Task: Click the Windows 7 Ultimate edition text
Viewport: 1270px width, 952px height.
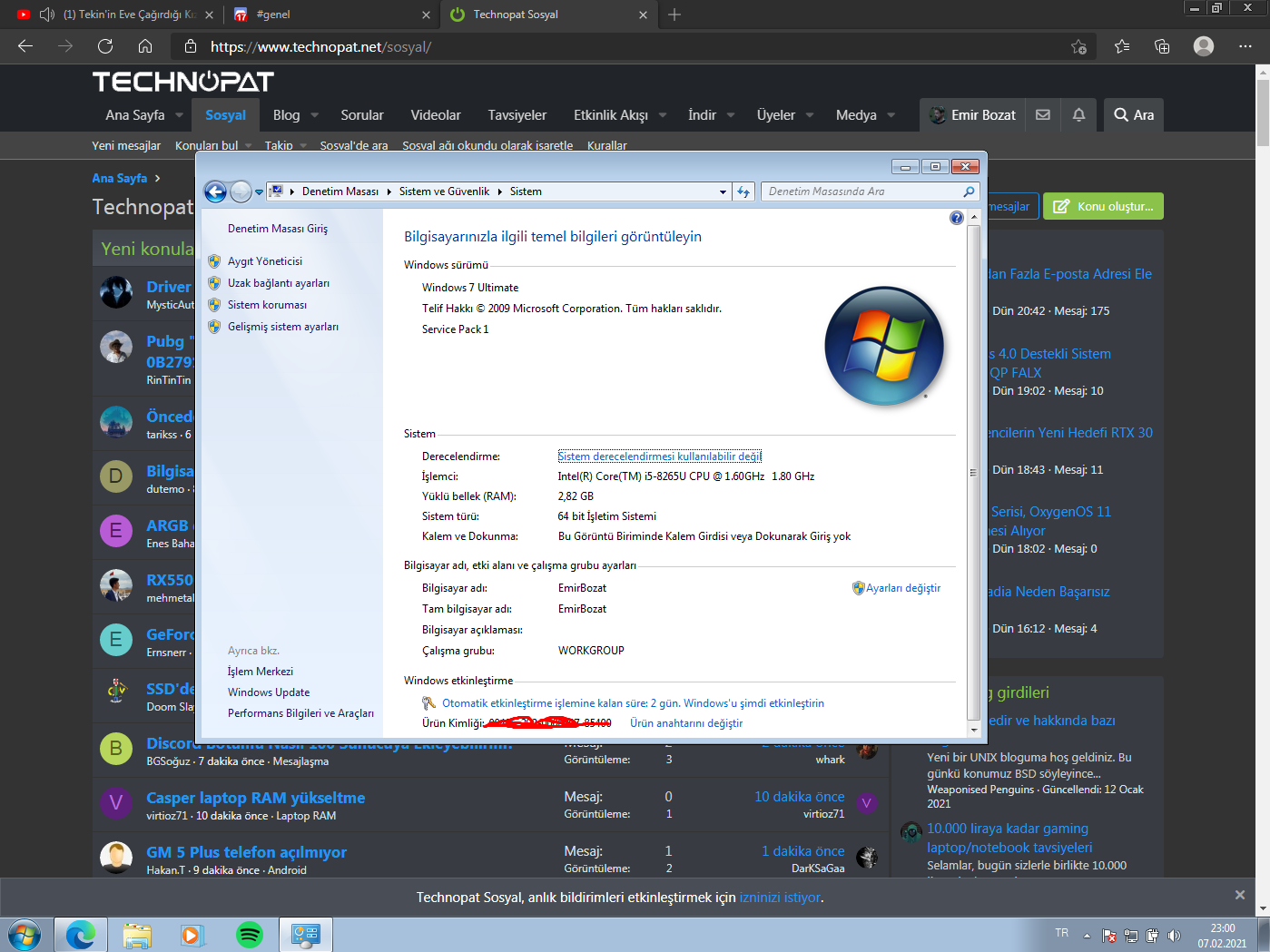Action: (x=470, y=288)
